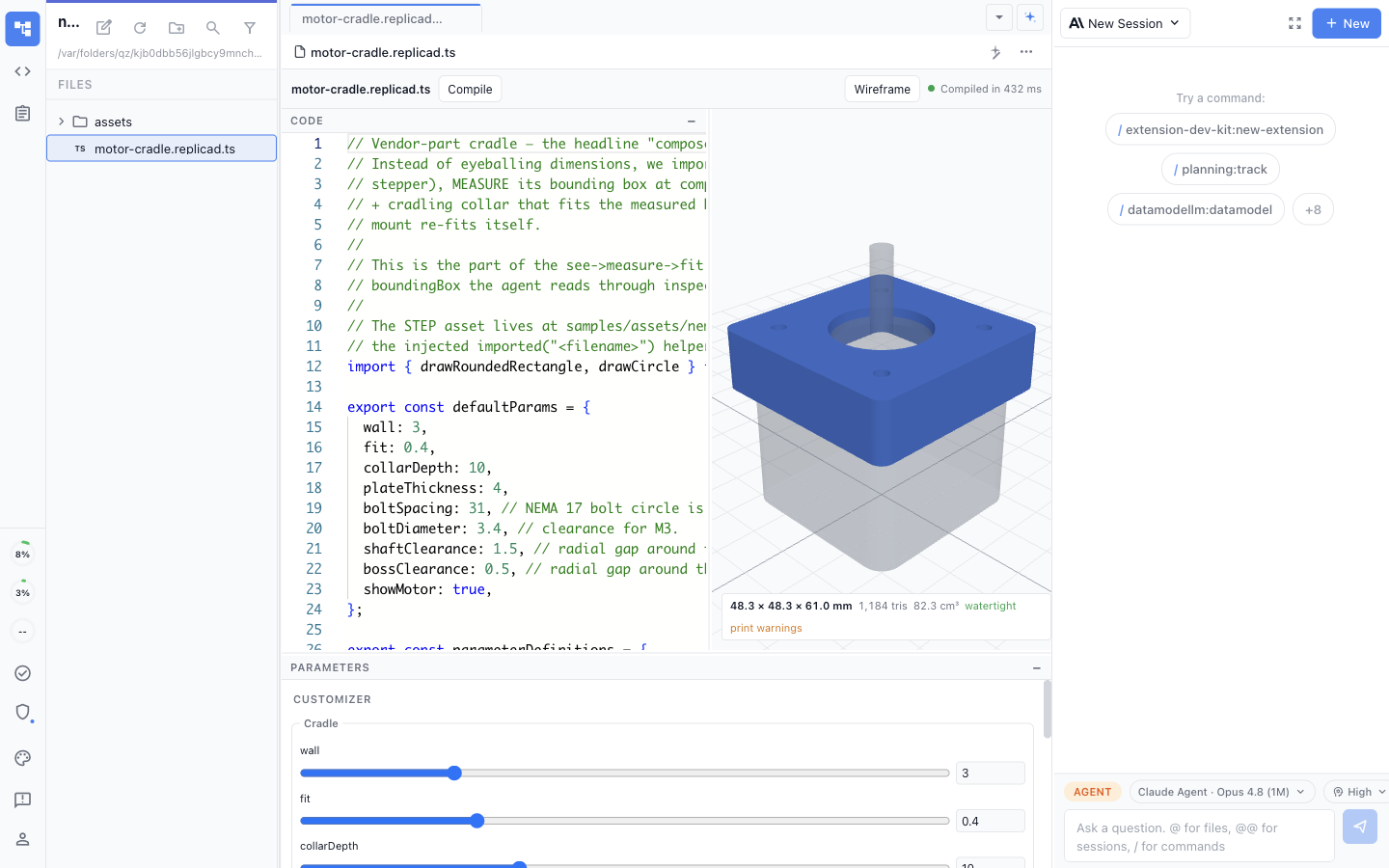Click the Compile button

pyautogui.click(x=470, y=89)
